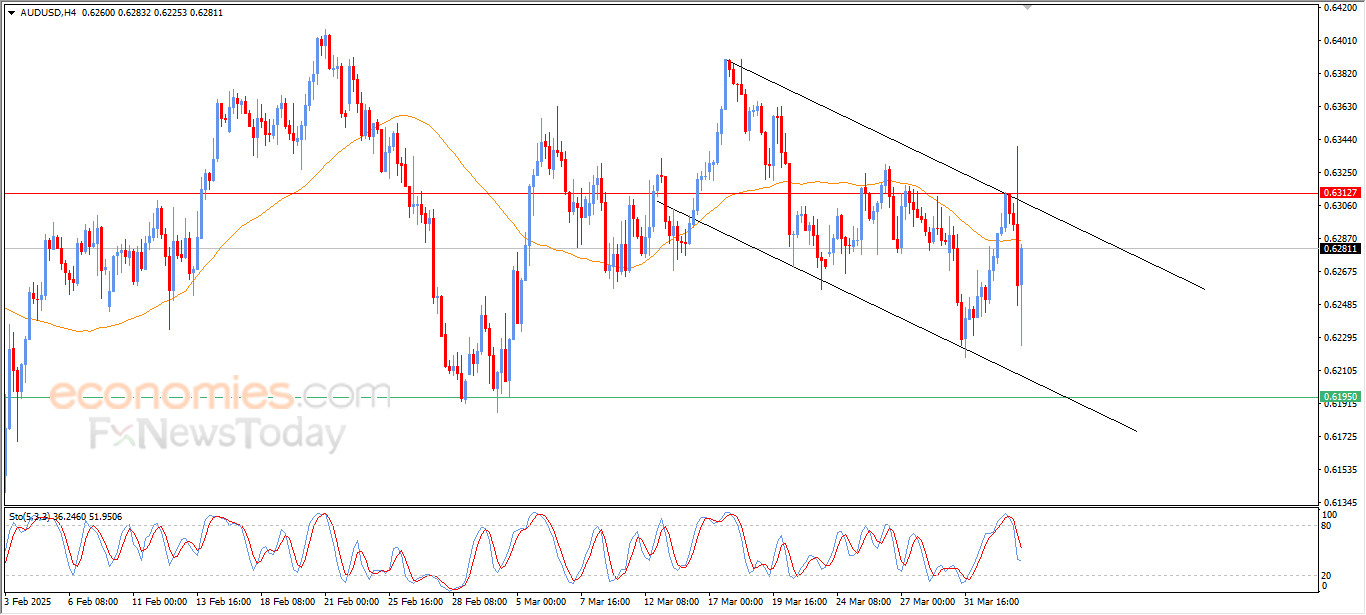
Task: Click the 5 Mar 00:00 time label
Action: pyautogui.click(x=541, y=602)
